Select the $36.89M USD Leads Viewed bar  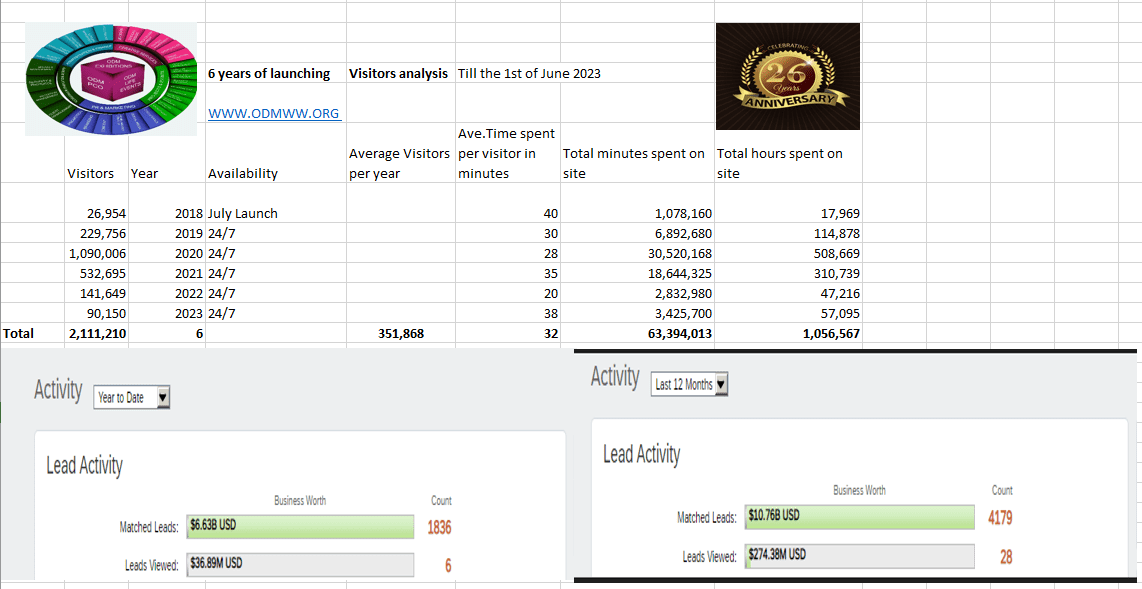pyautogui.click(x=300, y=564)
